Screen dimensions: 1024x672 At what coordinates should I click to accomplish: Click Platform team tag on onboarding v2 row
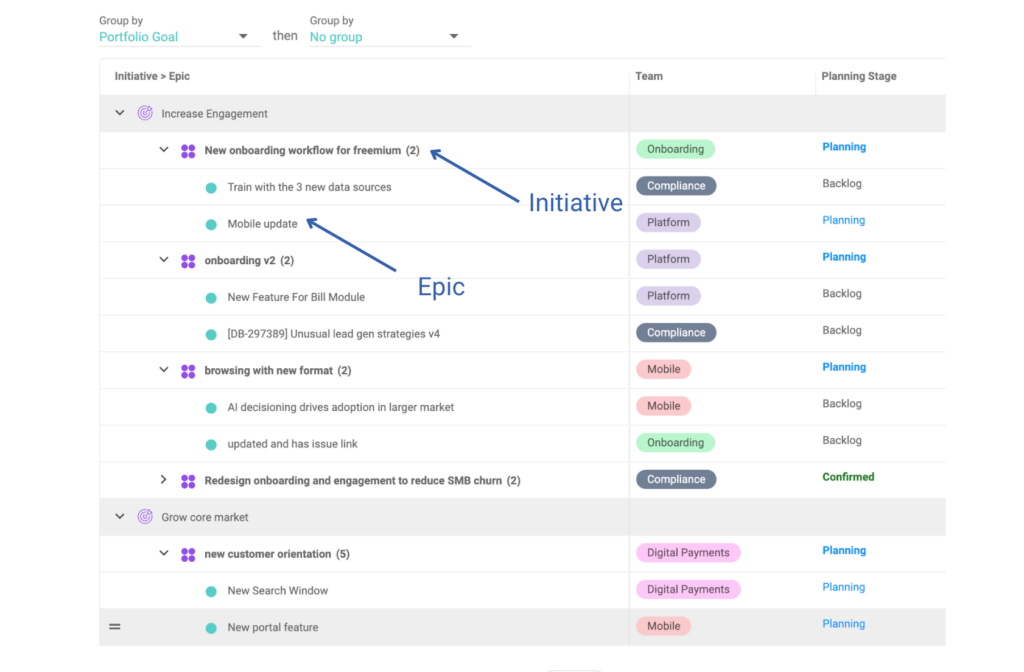coord(668,259)
